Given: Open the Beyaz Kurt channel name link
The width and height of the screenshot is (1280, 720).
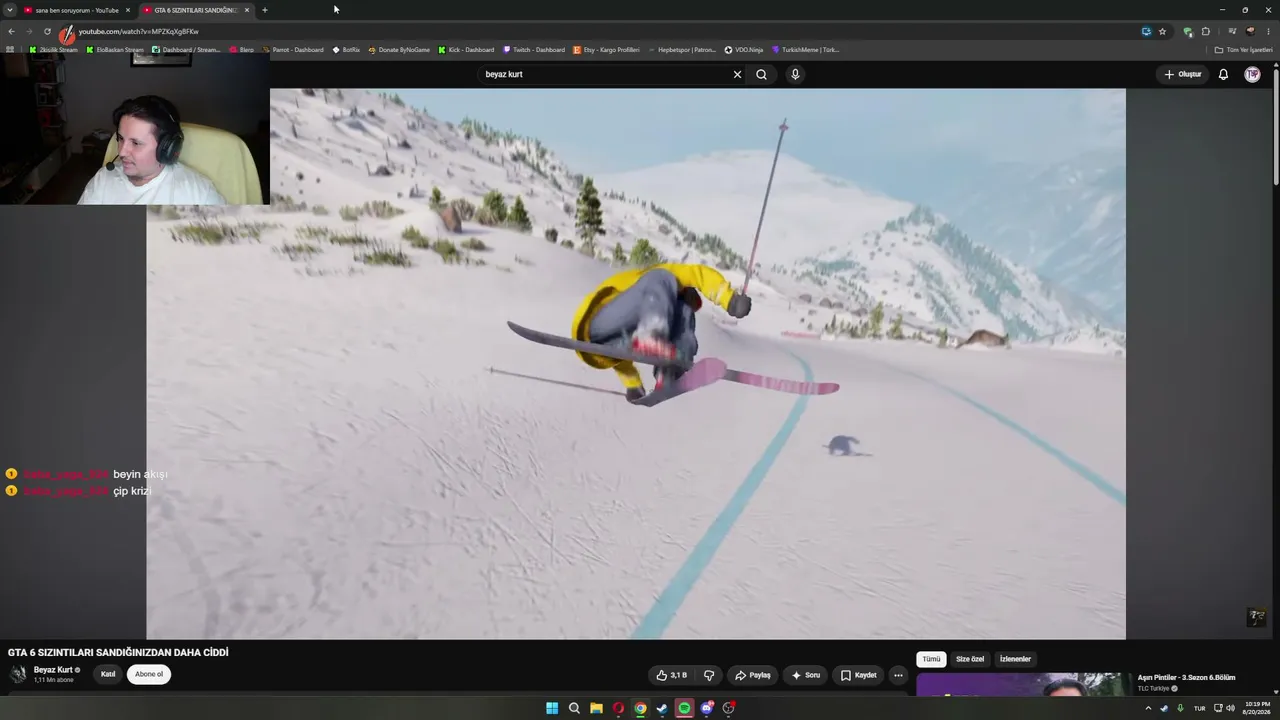Looking at the screenshot, I should point(53,670).
